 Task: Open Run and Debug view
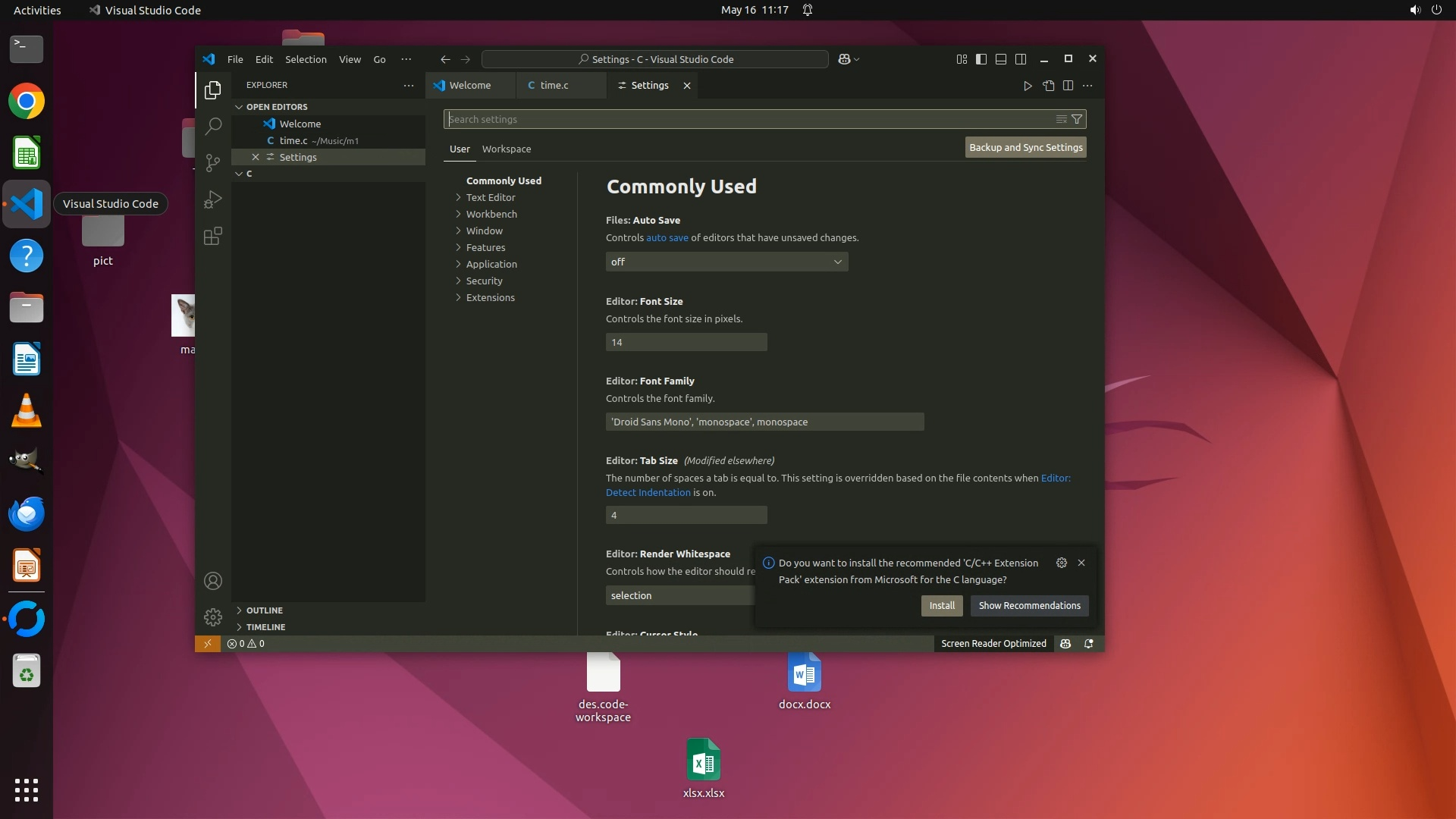[x=213, y=199]
